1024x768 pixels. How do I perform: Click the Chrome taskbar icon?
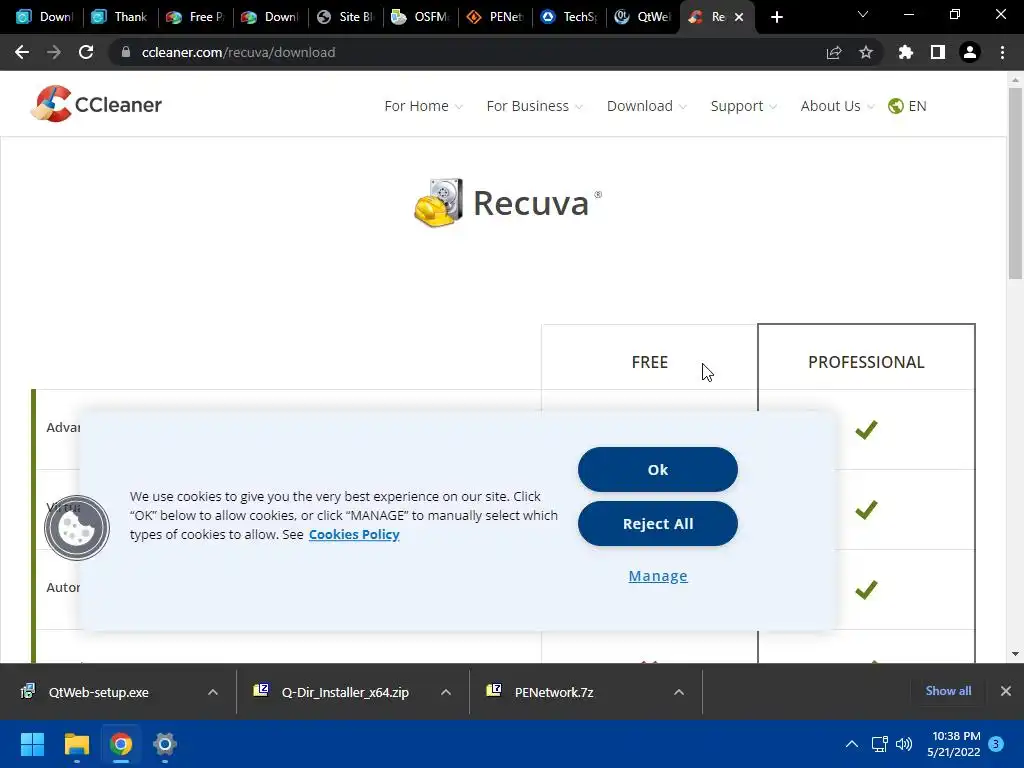coord(121,744)
